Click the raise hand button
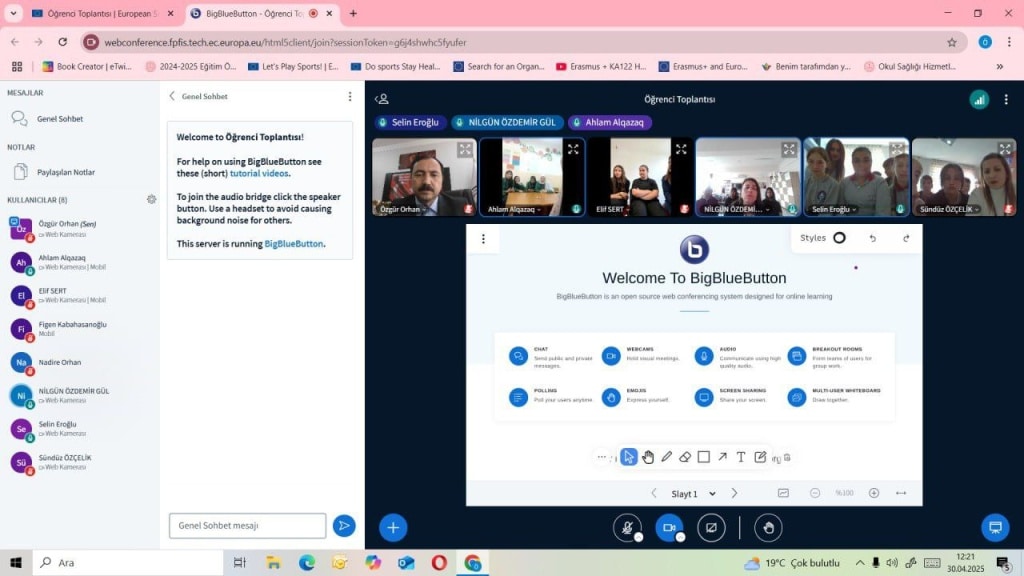This screenshot has height=576, width=1024. click(x=768, y=527)
